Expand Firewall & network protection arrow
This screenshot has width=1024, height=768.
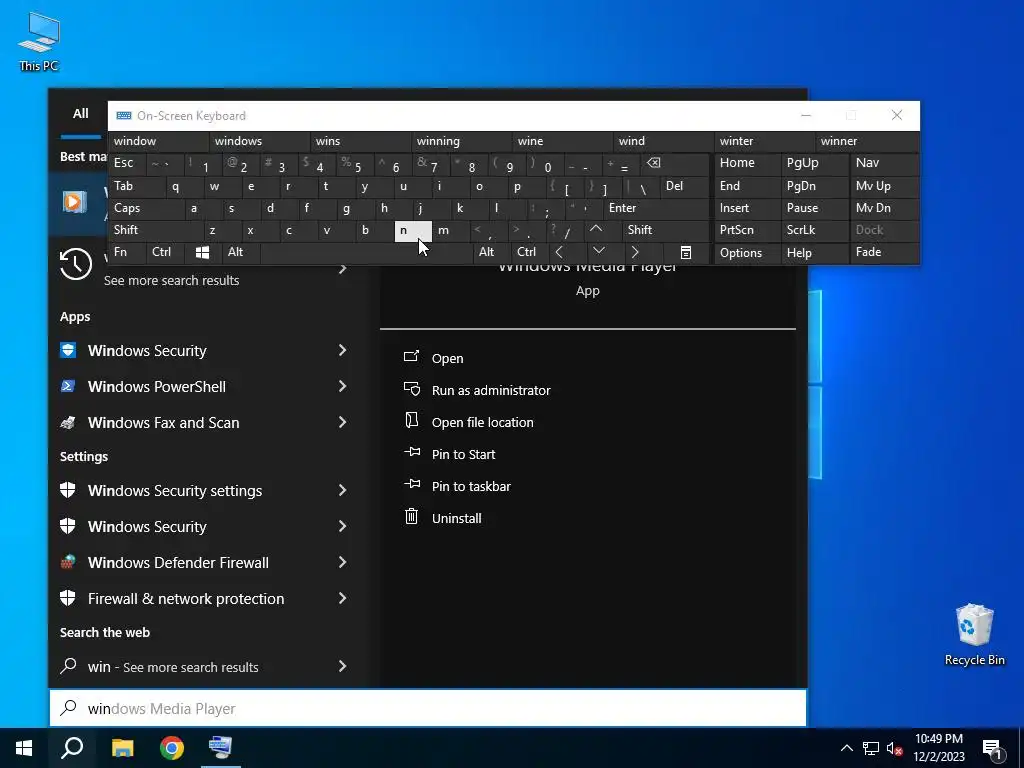click(x=342, y=598)
